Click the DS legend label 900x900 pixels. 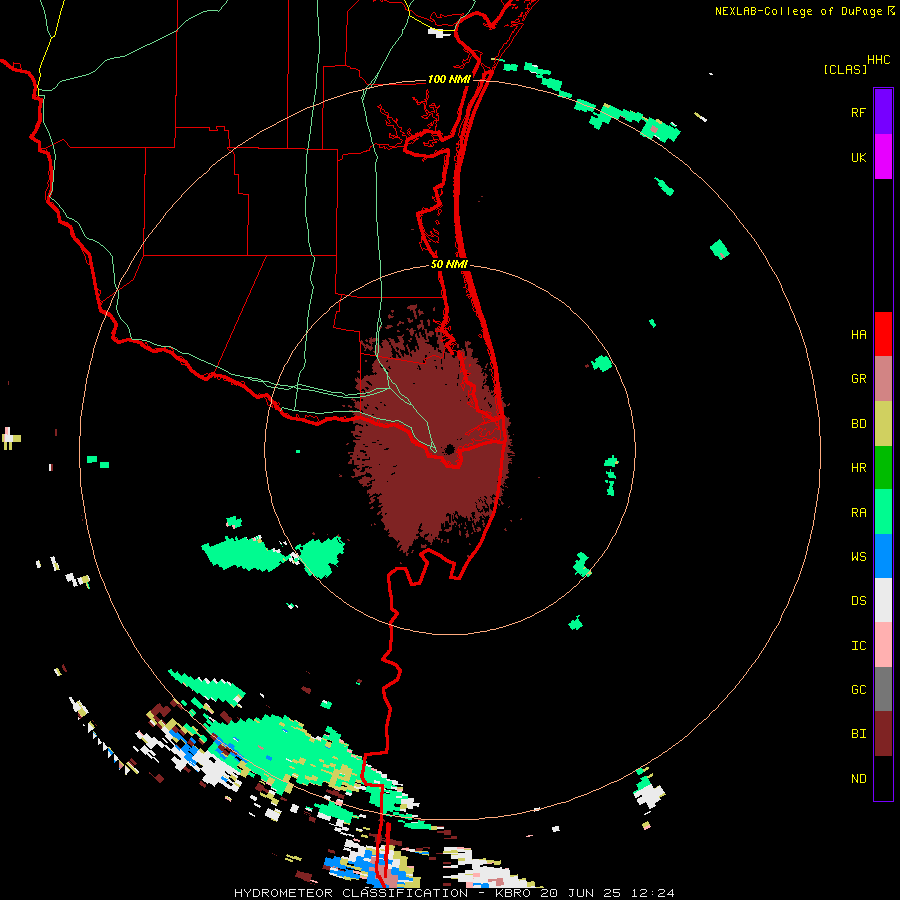(x=858, y=600)
